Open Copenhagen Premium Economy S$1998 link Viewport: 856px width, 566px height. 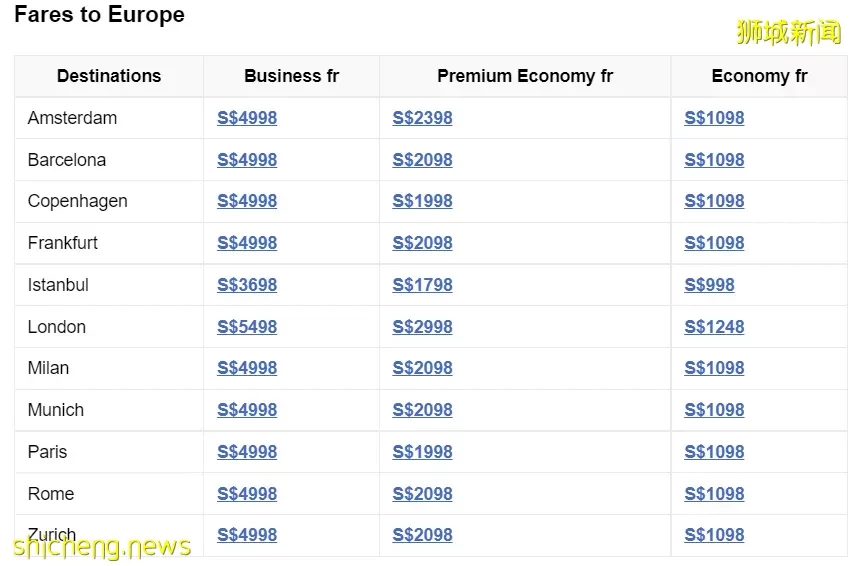pos(422,201)
